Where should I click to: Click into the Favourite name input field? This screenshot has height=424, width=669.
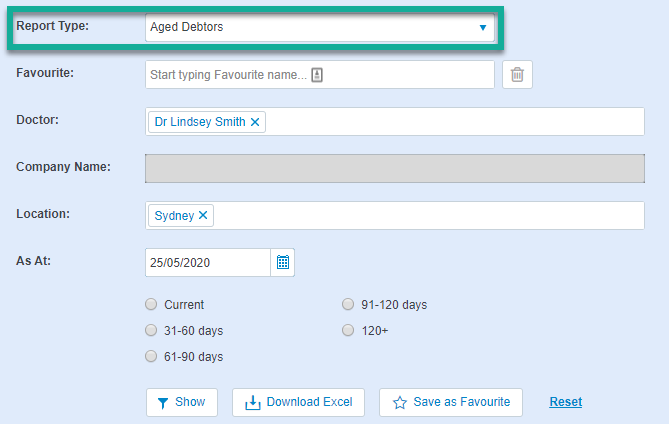(320, 75)
